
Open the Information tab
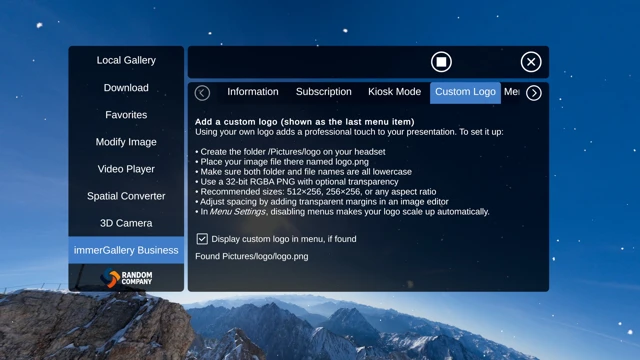[x=253, y=92]
